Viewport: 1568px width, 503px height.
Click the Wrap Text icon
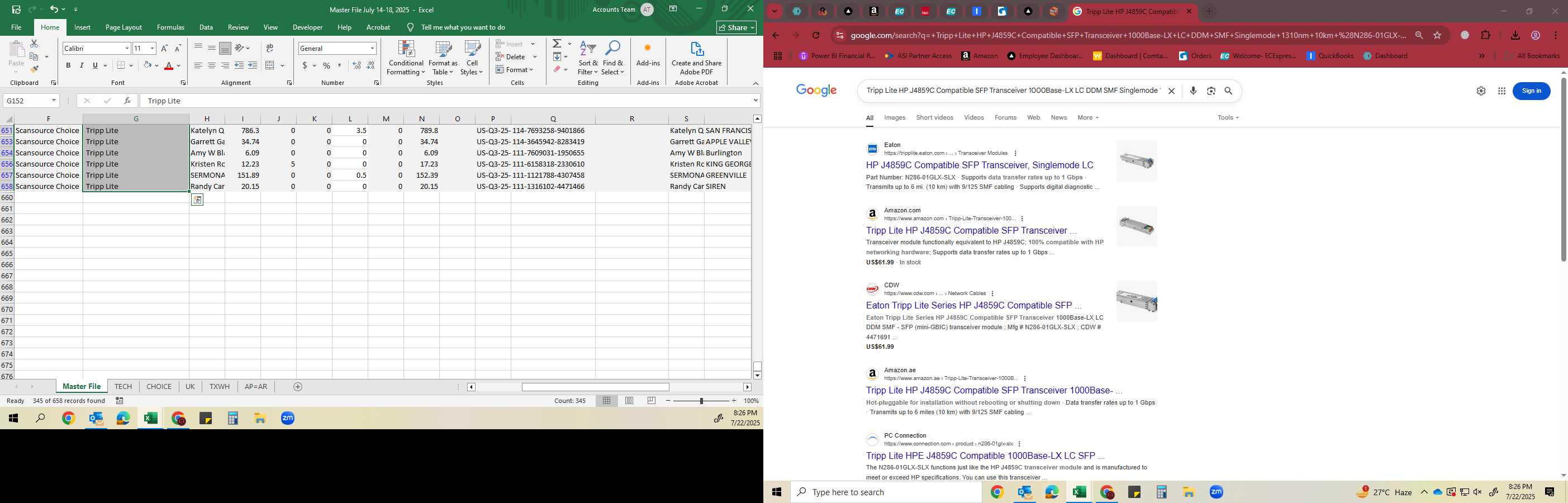tap(270, 48)
